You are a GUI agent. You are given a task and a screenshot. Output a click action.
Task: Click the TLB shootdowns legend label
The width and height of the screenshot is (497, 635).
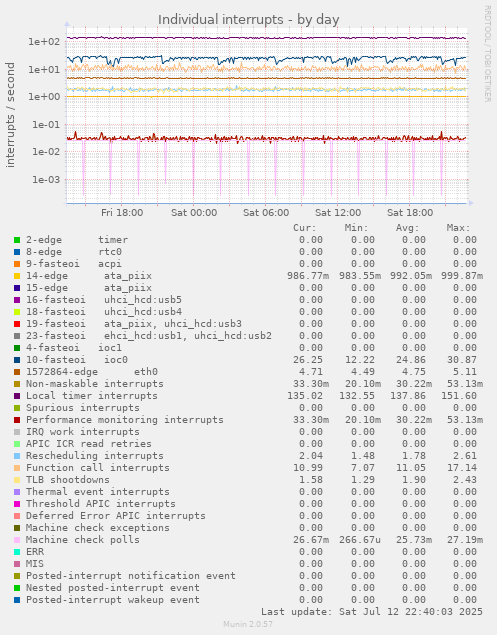coord(68,480)
